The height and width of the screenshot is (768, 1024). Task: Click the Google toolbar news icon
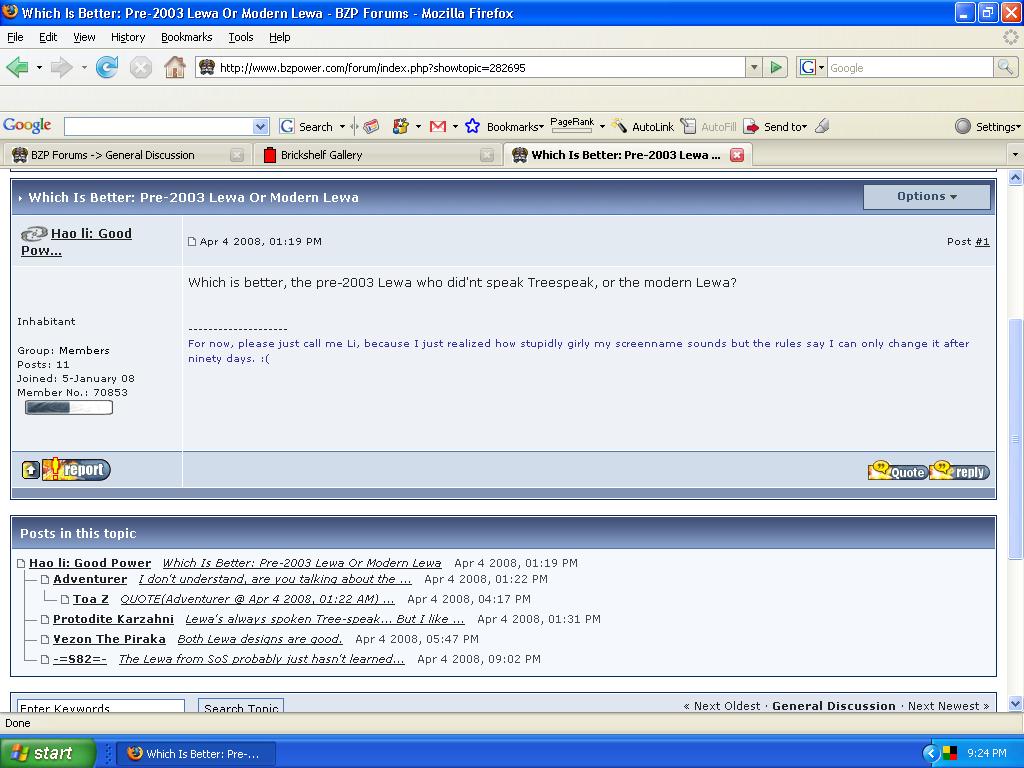[x=371, y=126]
